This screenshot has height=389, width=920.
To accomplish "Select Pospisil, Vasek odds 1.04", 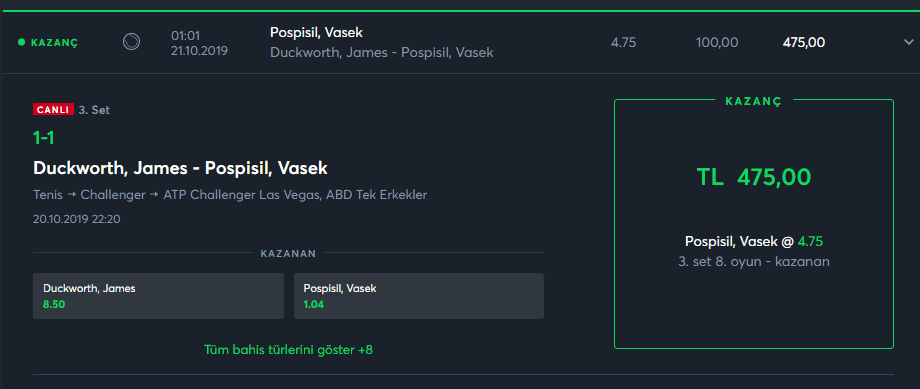I will click(x=419, y=296).
